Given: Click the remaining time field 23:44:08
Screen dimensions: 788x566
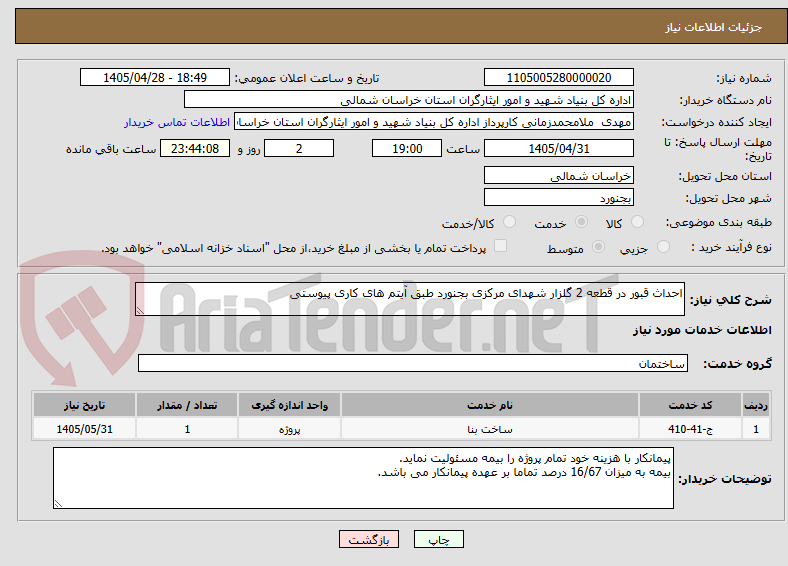Looking at the screenshot, I should point(195,148).
